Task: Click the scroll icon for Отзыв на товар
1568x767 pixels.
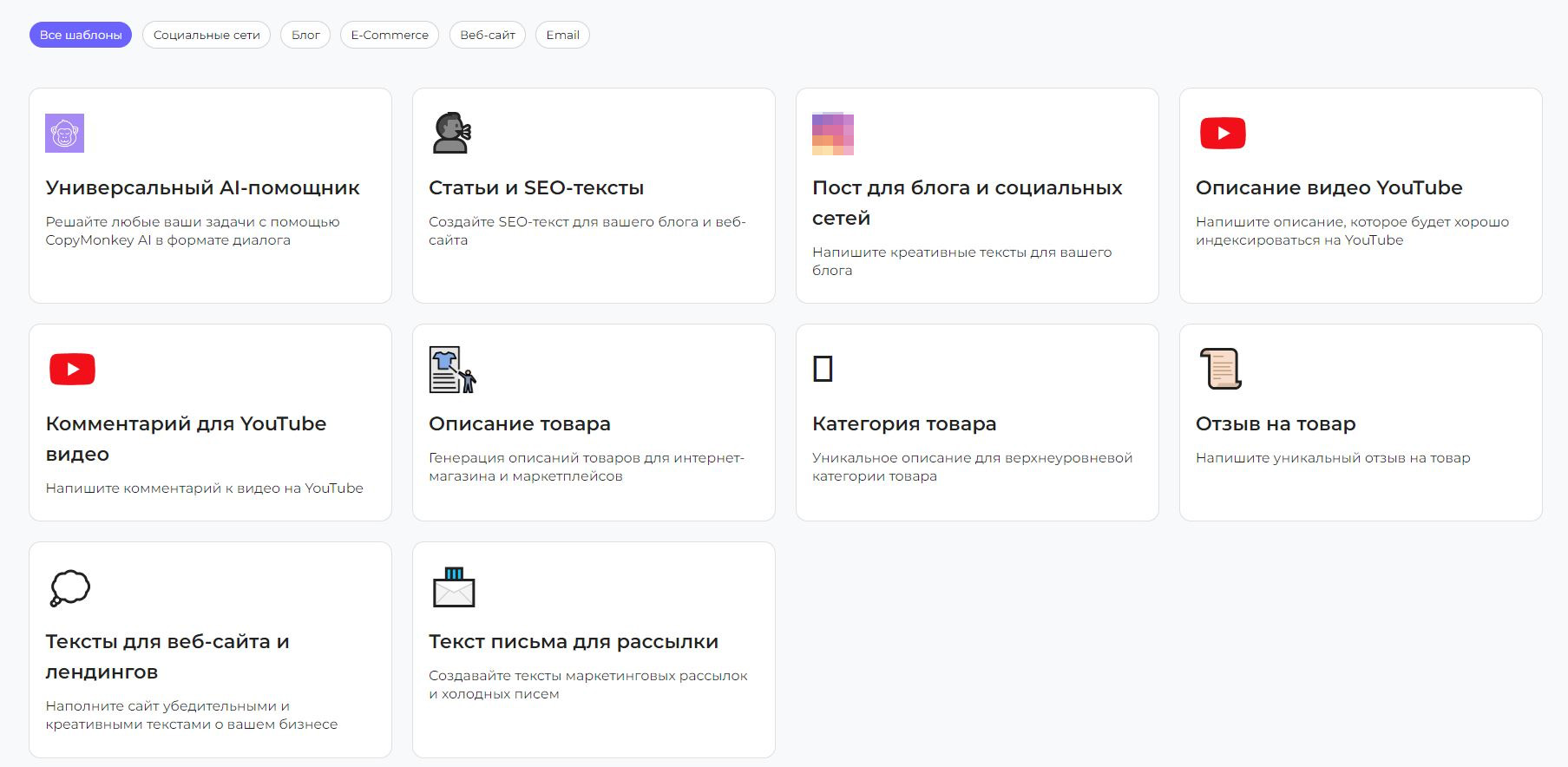Action: 1220,369
